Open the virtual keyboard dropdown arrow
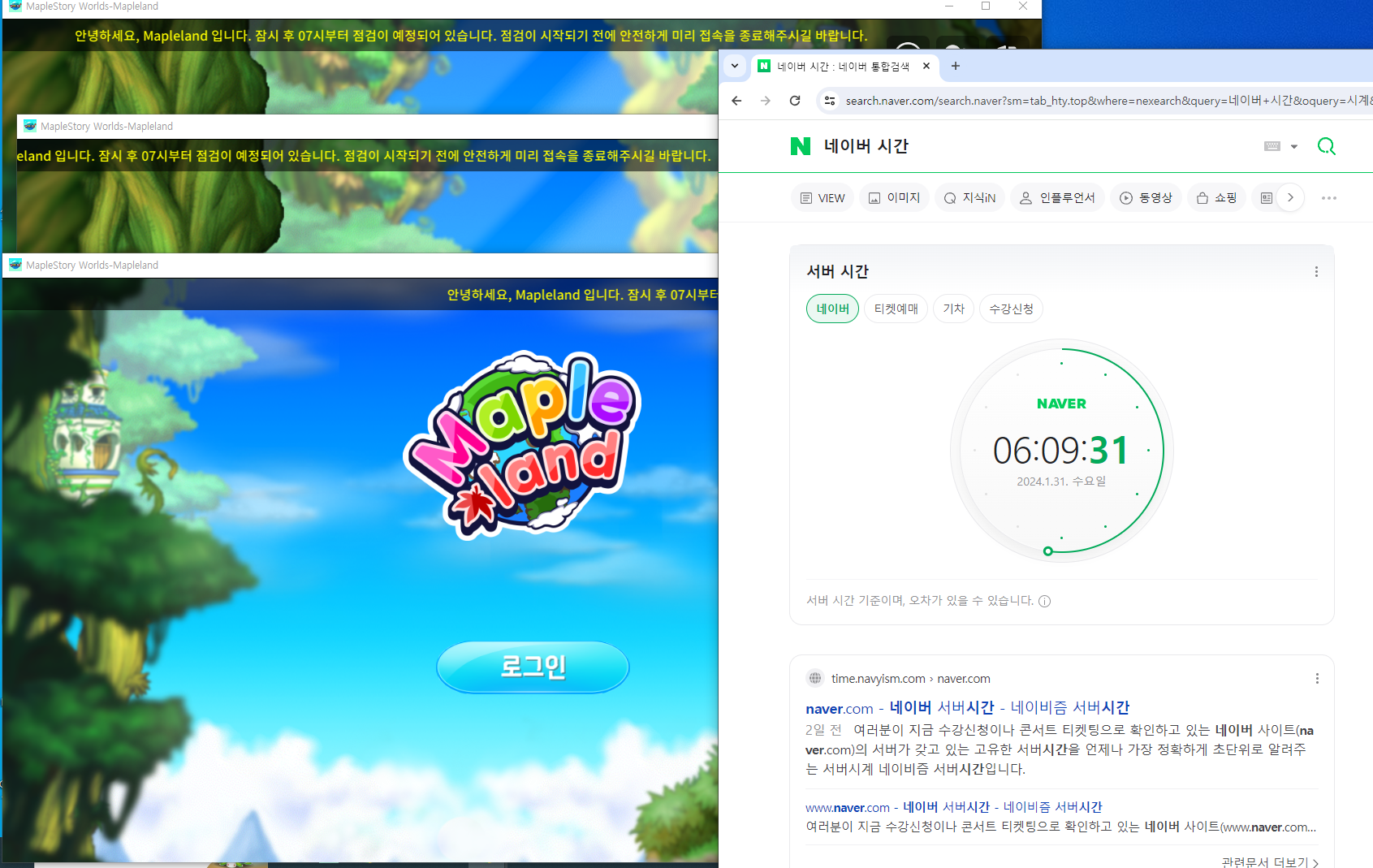 pyautogui.click(x=1294, y=147)
